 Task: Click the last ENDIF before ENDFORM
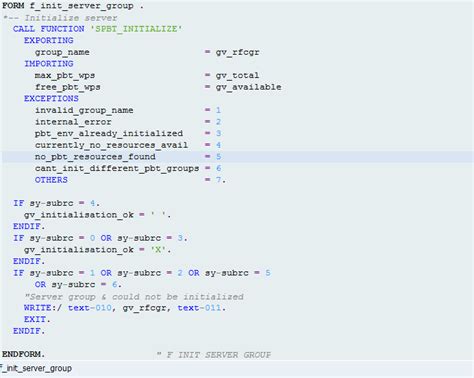click(x=29, y=331)
